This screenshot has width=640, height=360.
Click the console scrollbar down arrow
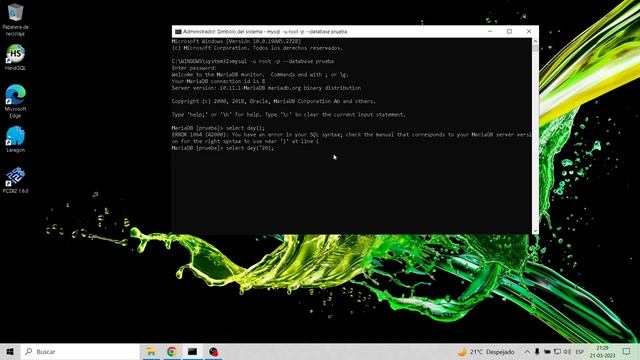click(535, 231)
